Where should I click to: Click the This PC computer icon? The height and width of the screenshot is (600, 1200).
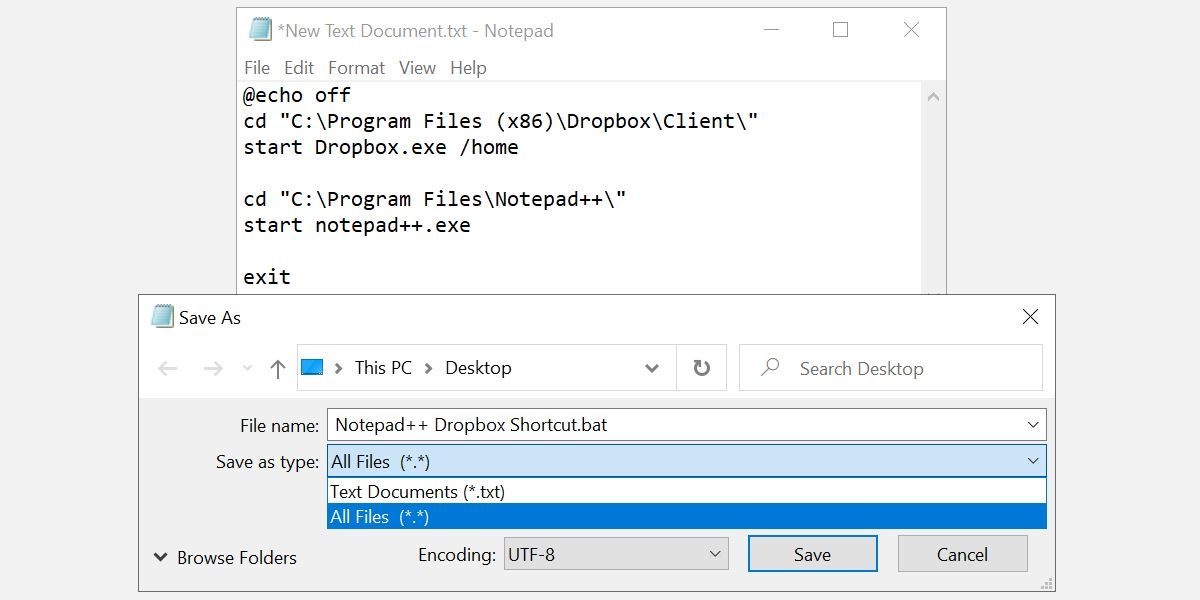[313, 368]
